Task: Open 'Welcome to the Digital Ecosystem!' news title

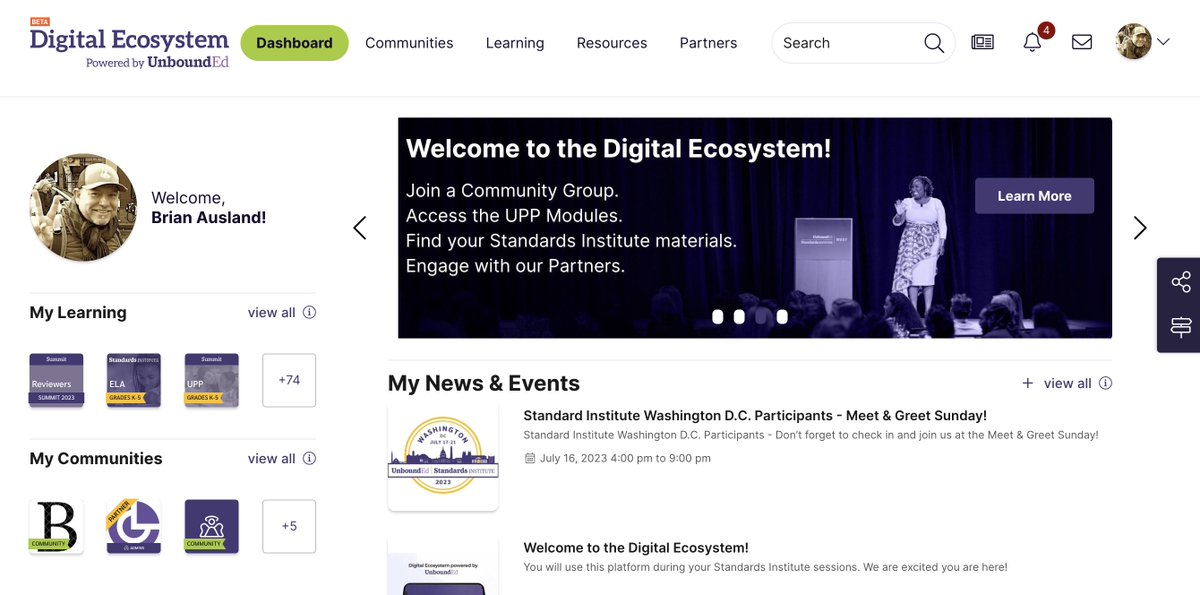Action: pos(636,548)
